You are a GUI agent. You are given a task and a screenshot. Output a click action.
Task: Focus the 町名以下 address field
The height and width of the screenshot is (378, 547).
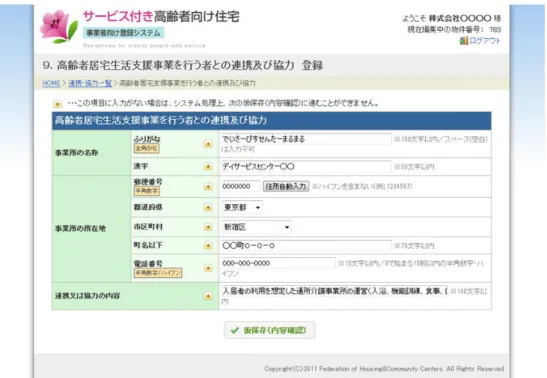click(x=306, y=245)
